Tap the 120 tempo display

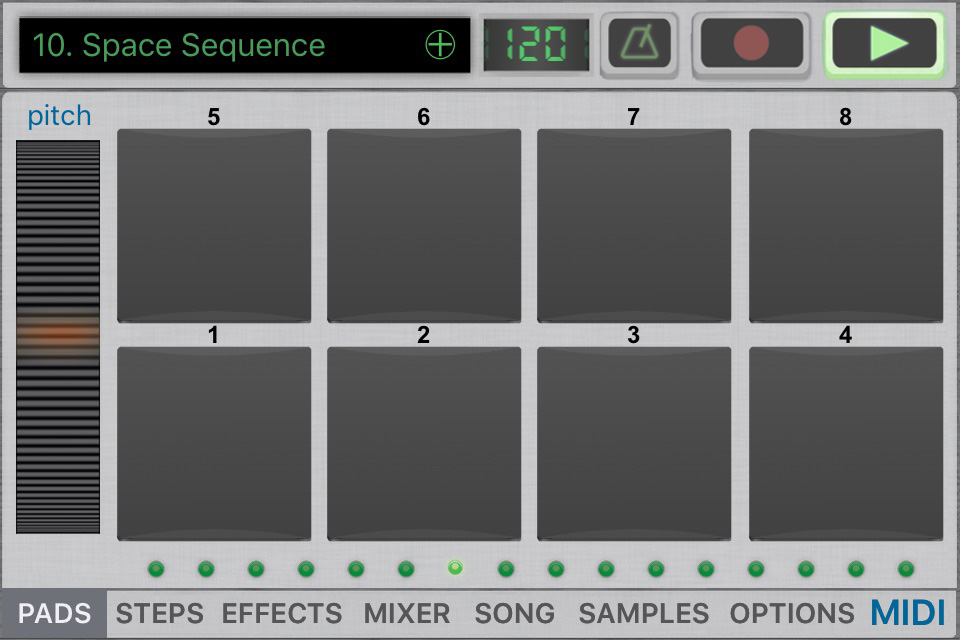(536, 44)
